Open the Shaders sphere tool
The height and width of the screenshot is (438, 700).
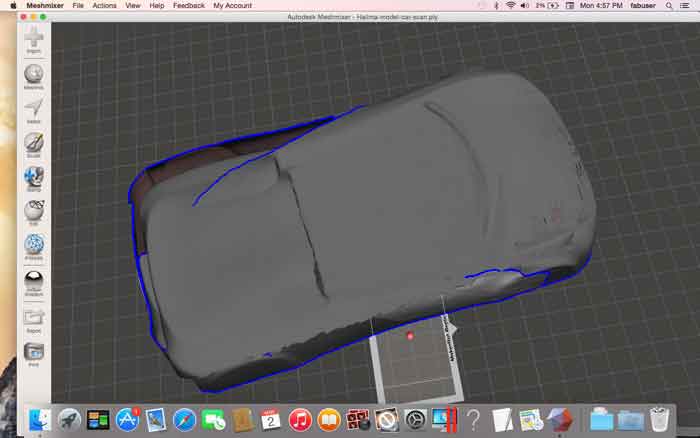coord(34,284)
